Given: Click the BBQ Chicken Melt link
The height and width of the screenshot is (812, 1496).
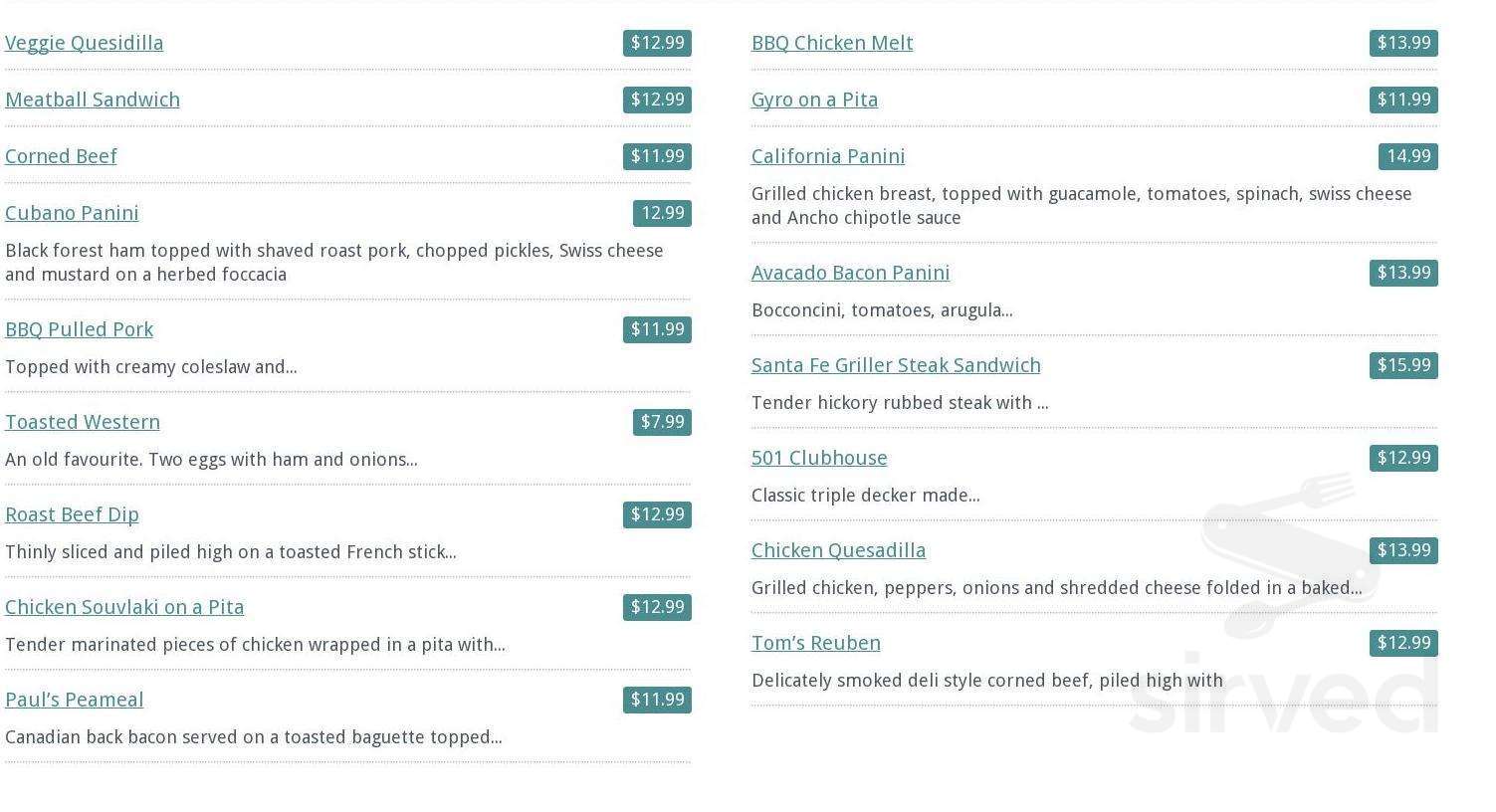Looking at the screenshot, I should pyautogui.click(x=832, y=43).
